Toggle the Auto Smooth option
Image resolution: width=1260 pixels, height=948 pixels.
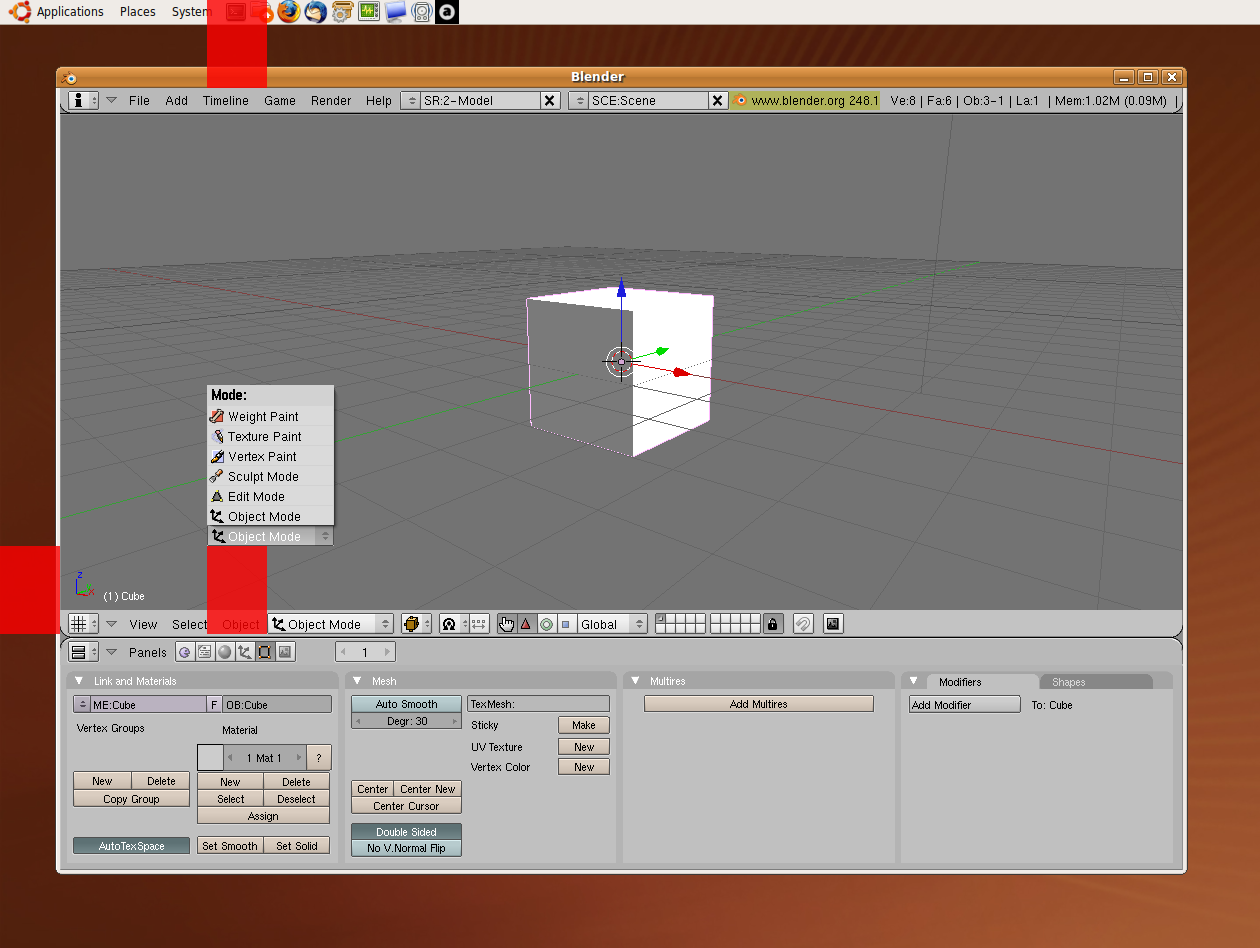(406, 704)
